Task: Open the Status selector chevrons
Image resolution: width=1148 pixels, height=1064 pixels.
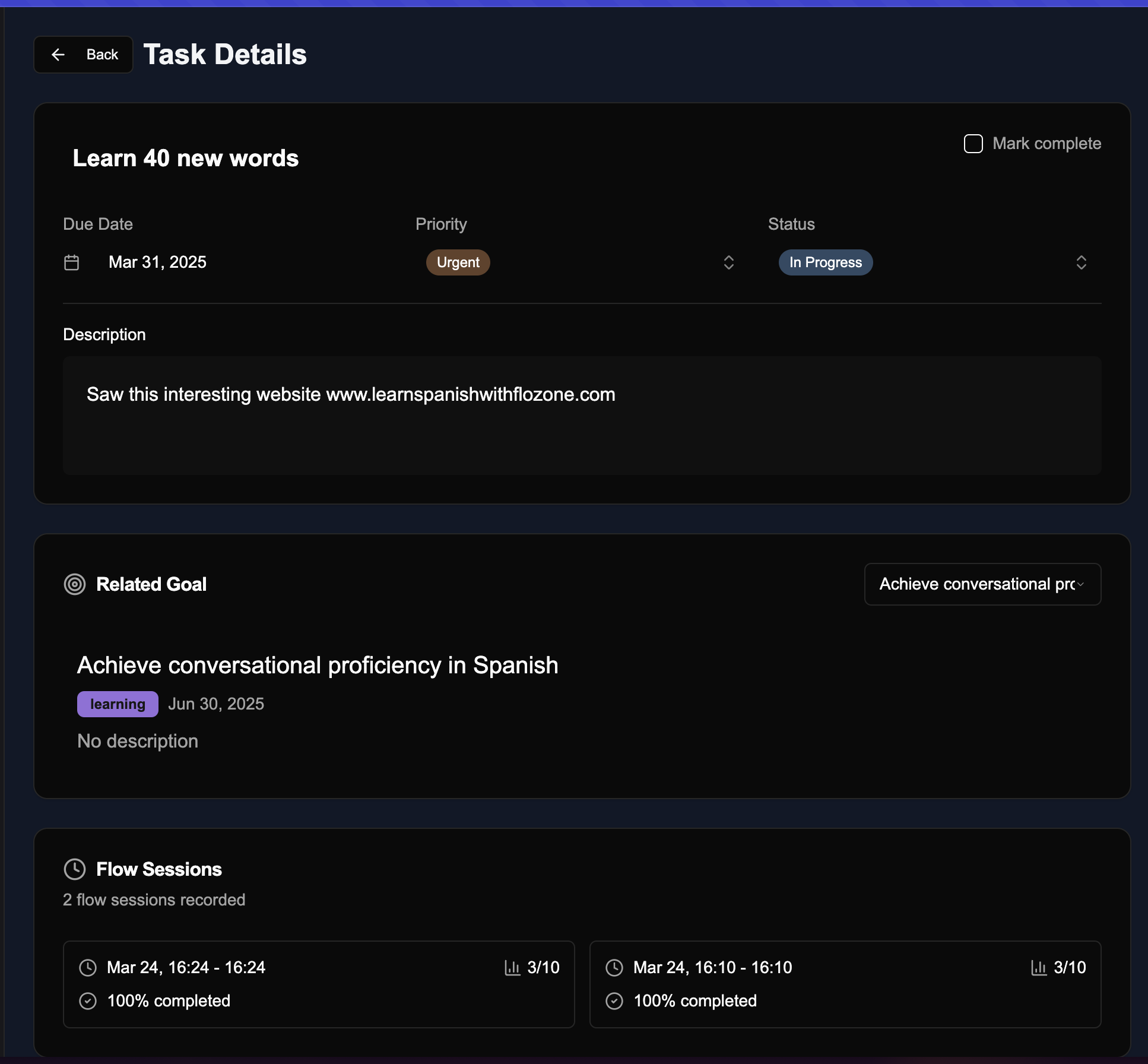Action: [x=1081, y=262]
